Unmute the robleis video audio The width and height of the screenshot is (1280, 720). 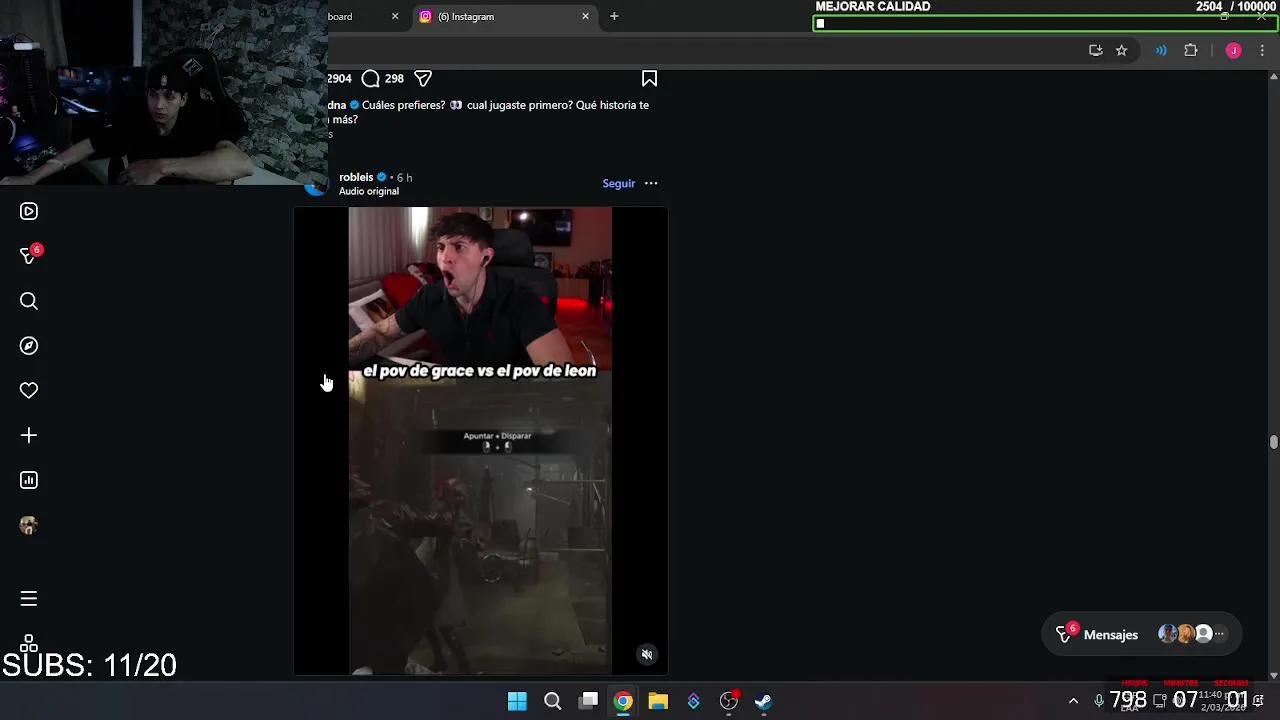[x=647, y=655]
